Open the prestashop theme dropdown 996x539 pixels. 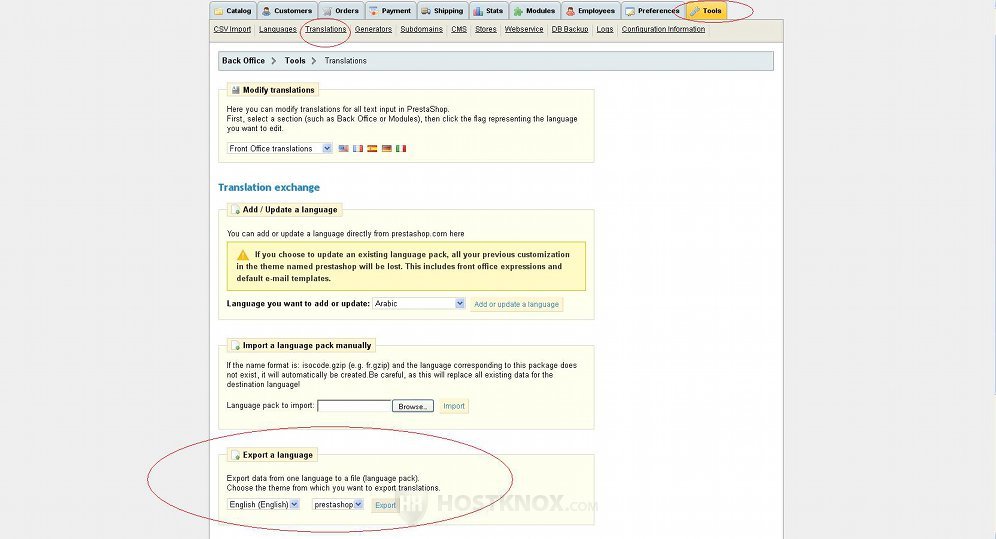[337, 505]
